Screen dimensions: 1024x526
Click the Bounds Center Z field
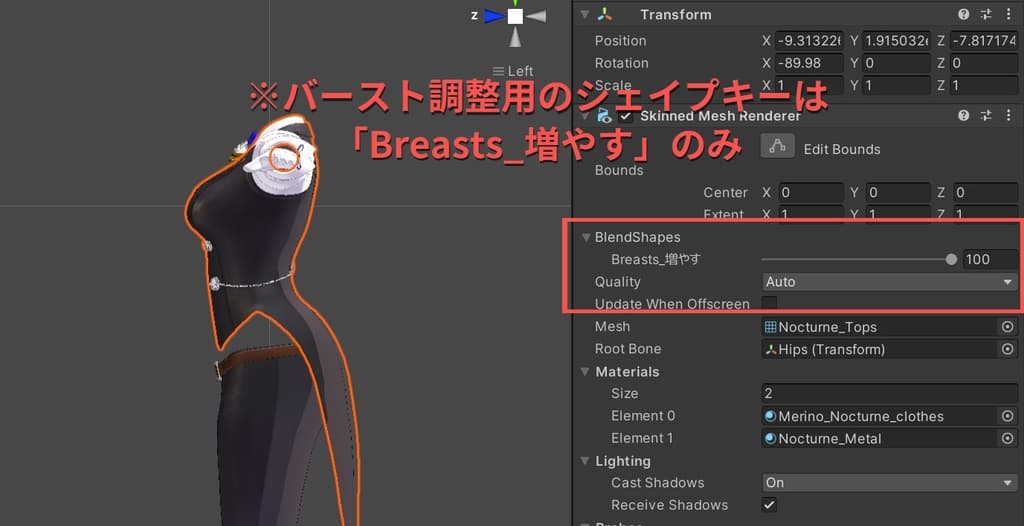point(984,193)
